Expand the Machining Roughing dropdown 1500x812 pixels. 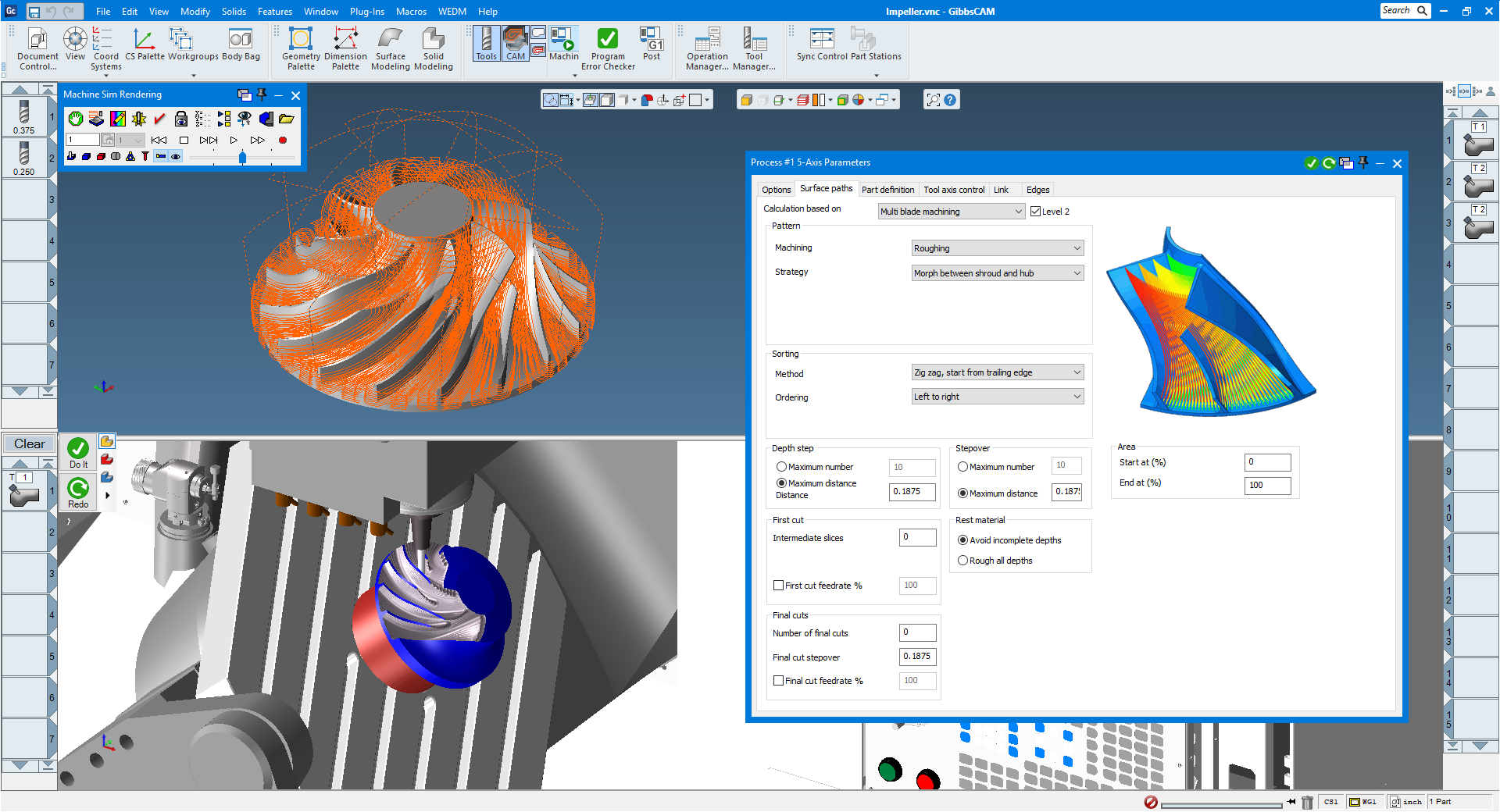[x=998, y=248]
